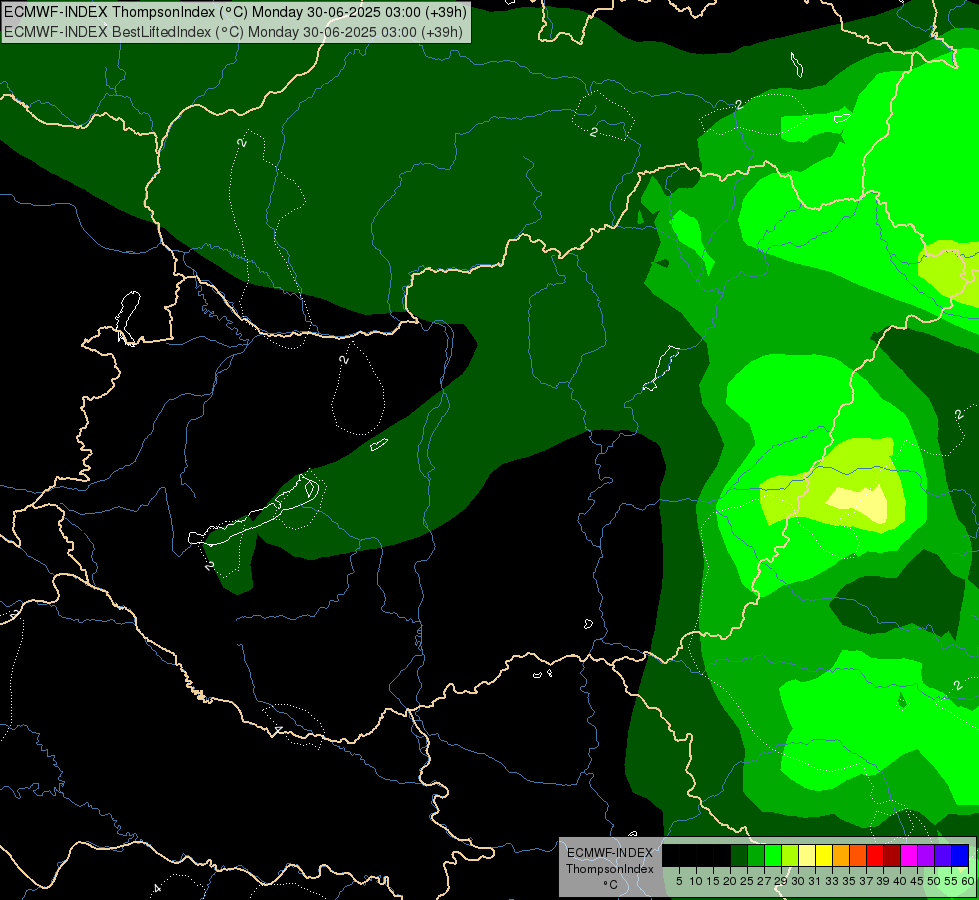This screenshot has width=979, height=900.
Task: Click the legend scale value 55
Action: pyautogui.click(x=950, y=881)
